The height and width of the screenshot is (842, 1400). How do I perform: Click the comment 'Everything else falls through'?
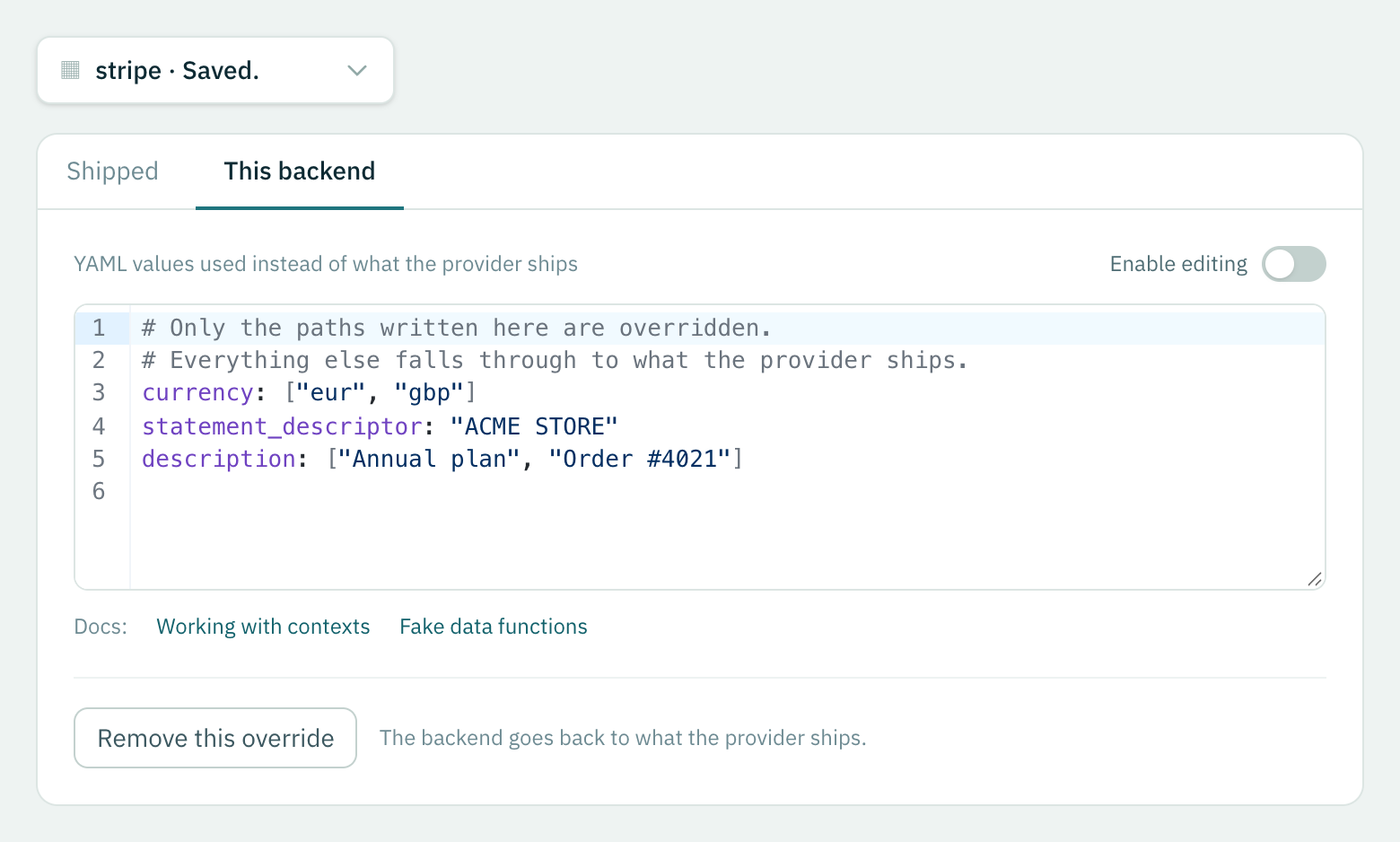(555, 361)
